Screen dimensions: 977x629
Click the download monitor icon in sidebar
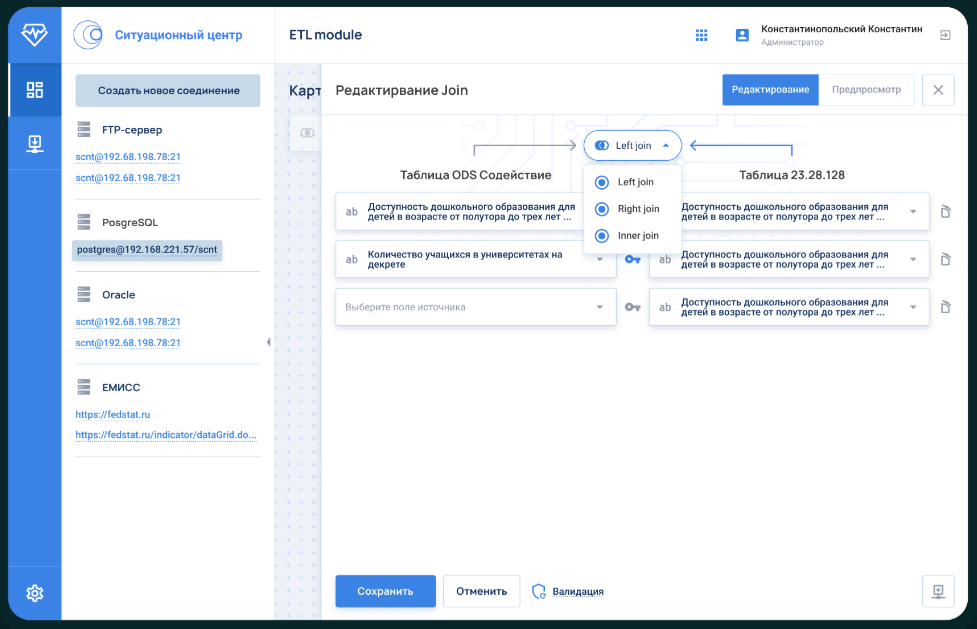click(35, 144)
